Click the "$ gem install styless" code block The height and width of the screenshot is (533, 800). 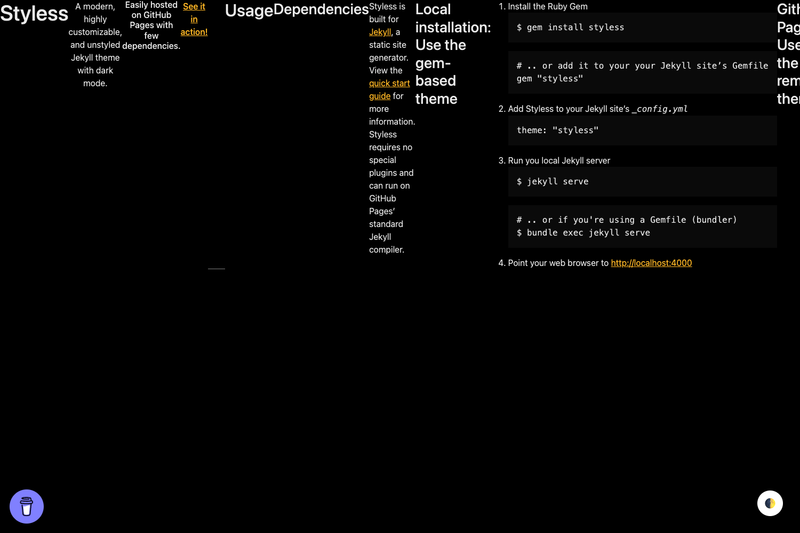pos(642,28)
